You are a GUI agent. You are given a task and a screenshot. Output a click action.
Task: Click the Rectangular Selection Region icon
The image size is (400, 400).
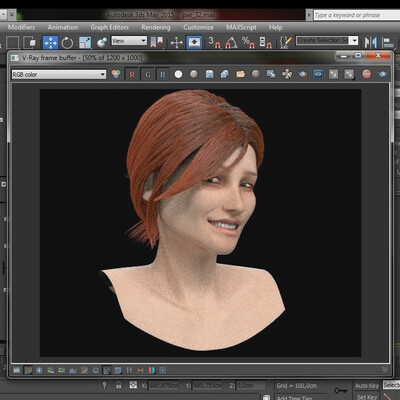(13, 42)
